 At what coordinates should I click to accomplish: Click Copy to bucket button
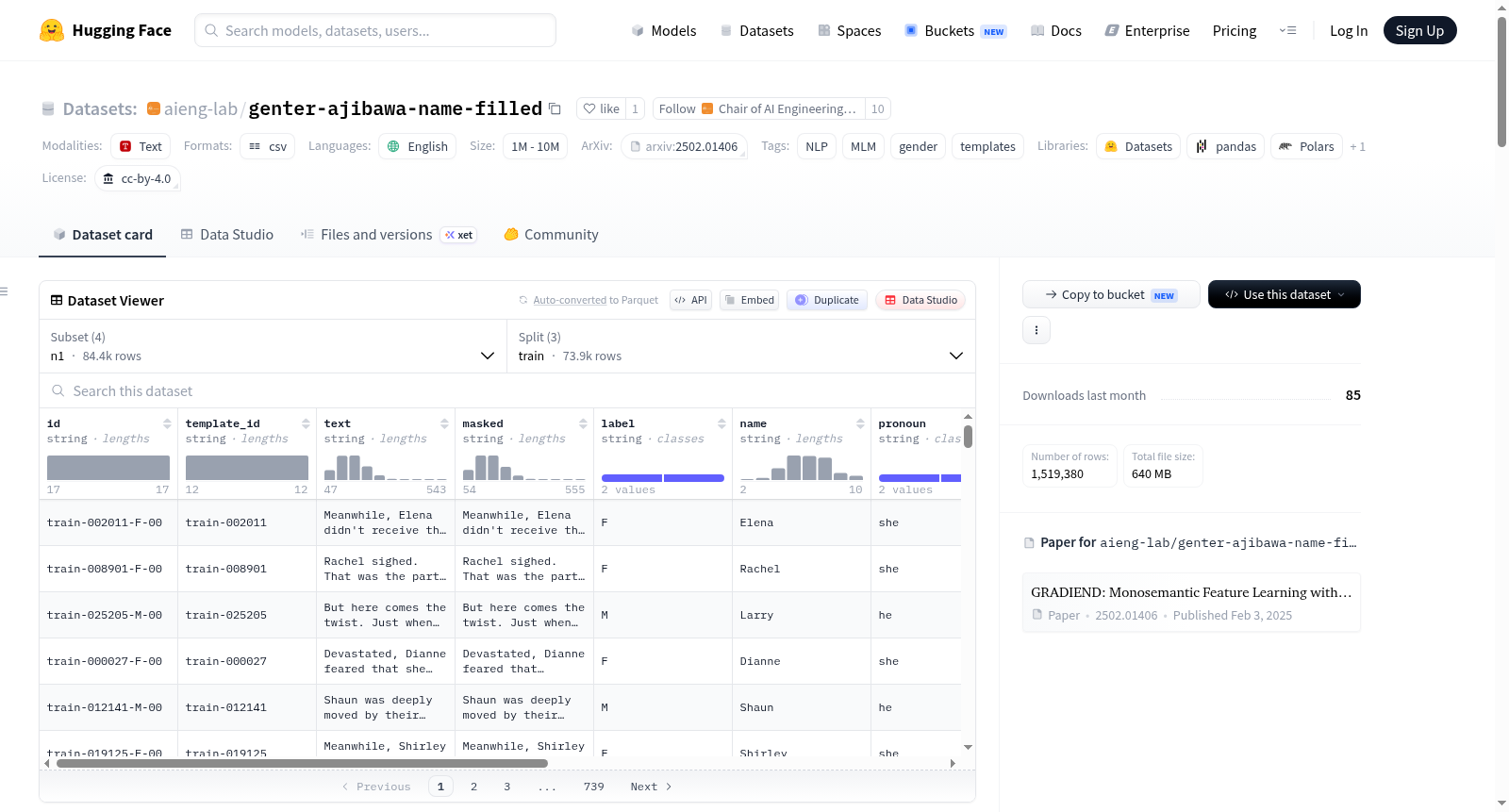click(1111, 294)
